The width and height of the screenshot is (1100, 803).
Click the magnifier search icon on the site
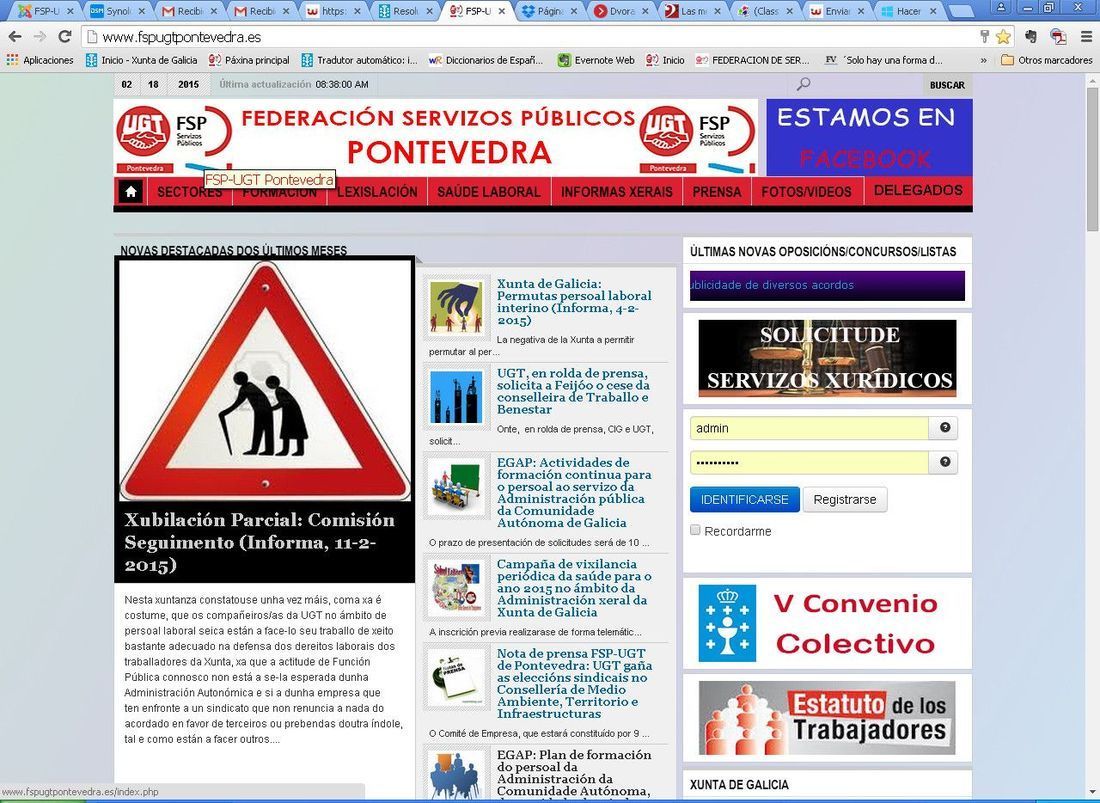(x=804, y=84)
